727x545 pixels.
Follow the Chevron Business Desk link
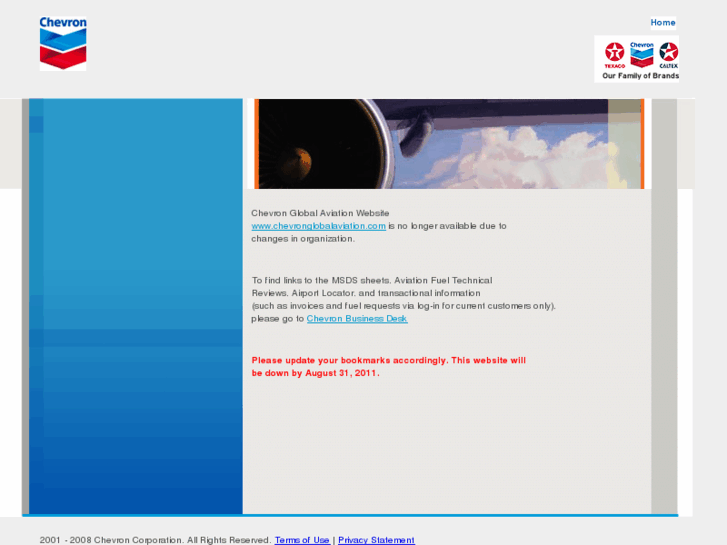[357, 319]
